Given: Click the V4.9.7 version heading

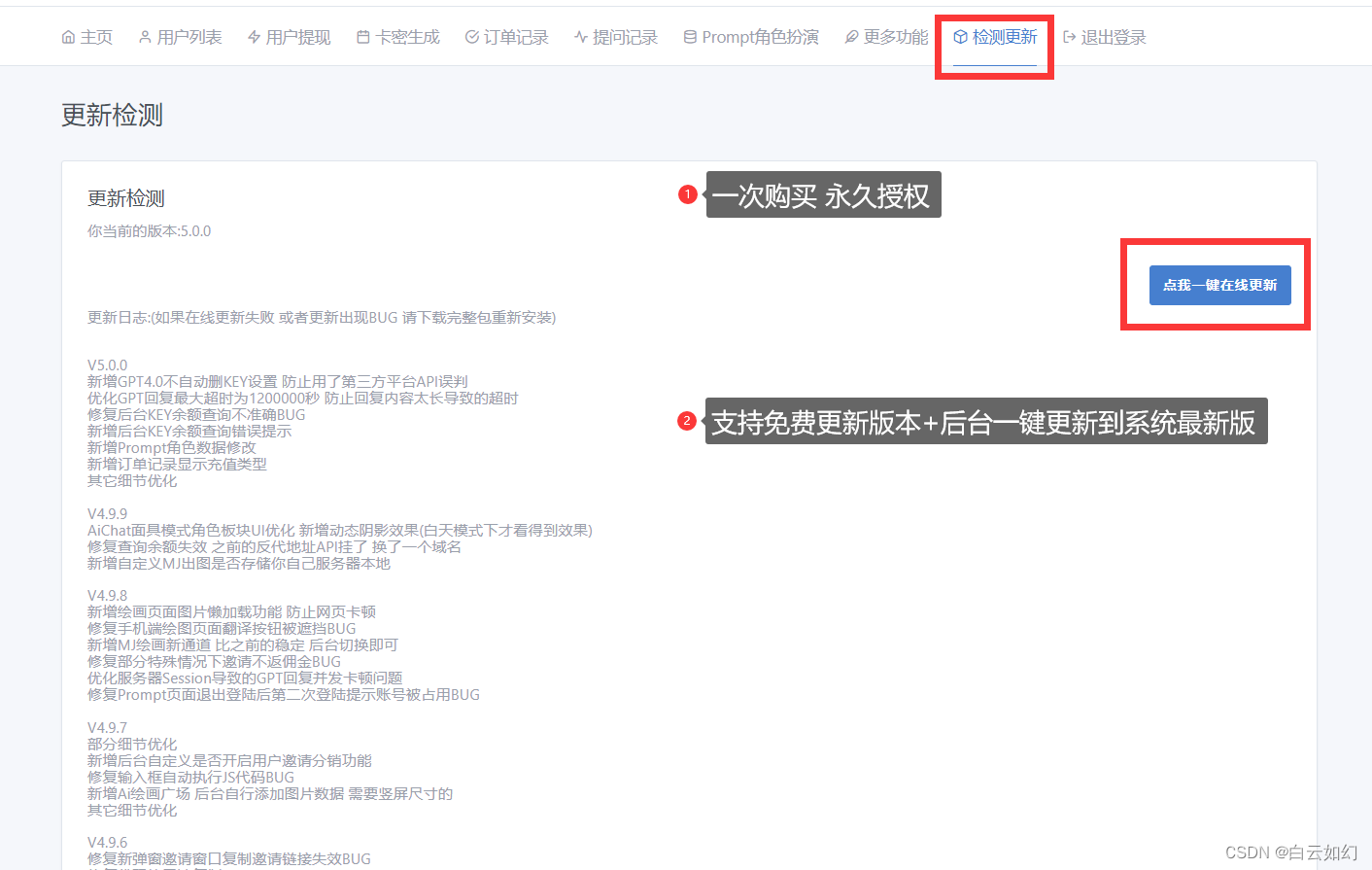Looking at the screenshot, I should (x=107, y=728).
